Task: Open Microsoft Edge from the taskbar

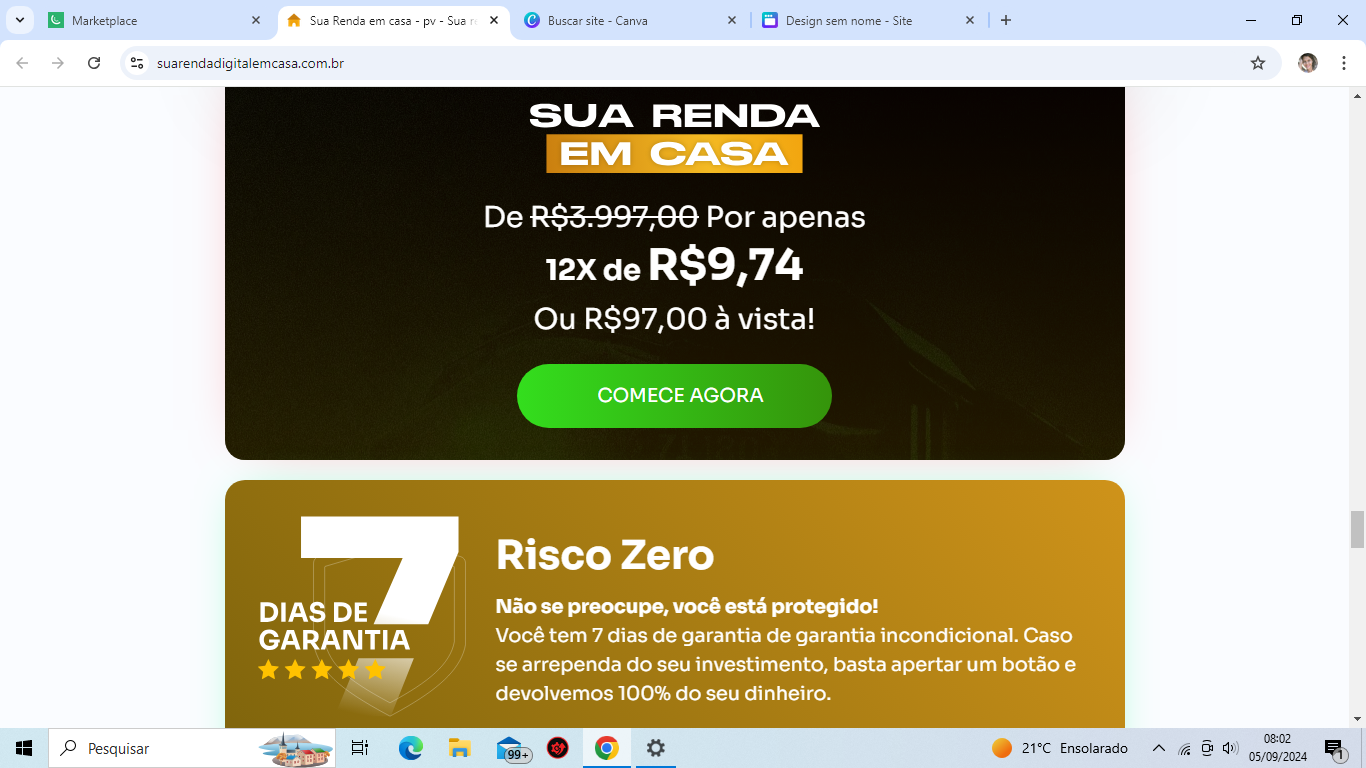Action: click(410, 748)
